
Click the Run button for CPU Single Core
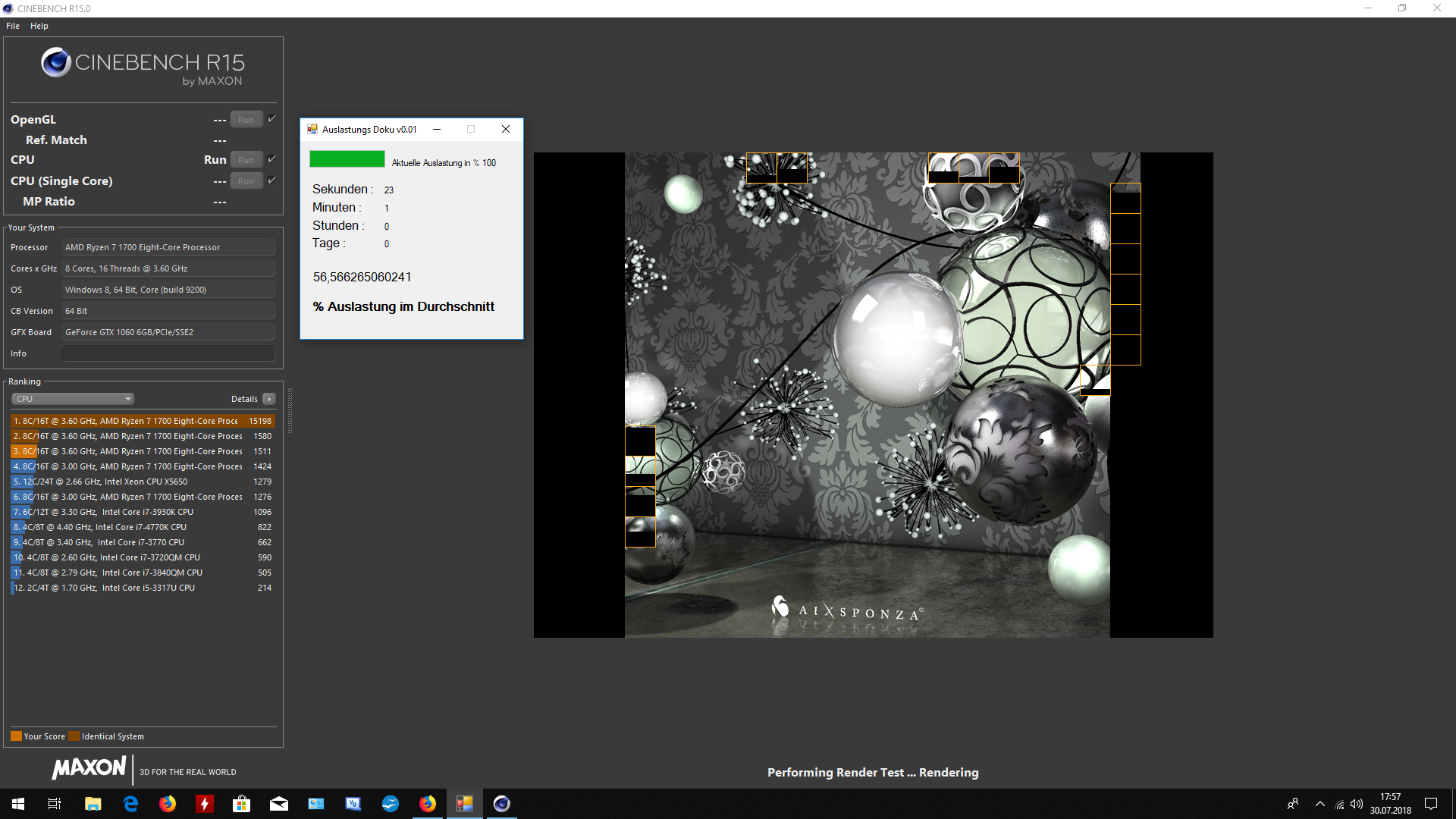(x=246, y=180)
